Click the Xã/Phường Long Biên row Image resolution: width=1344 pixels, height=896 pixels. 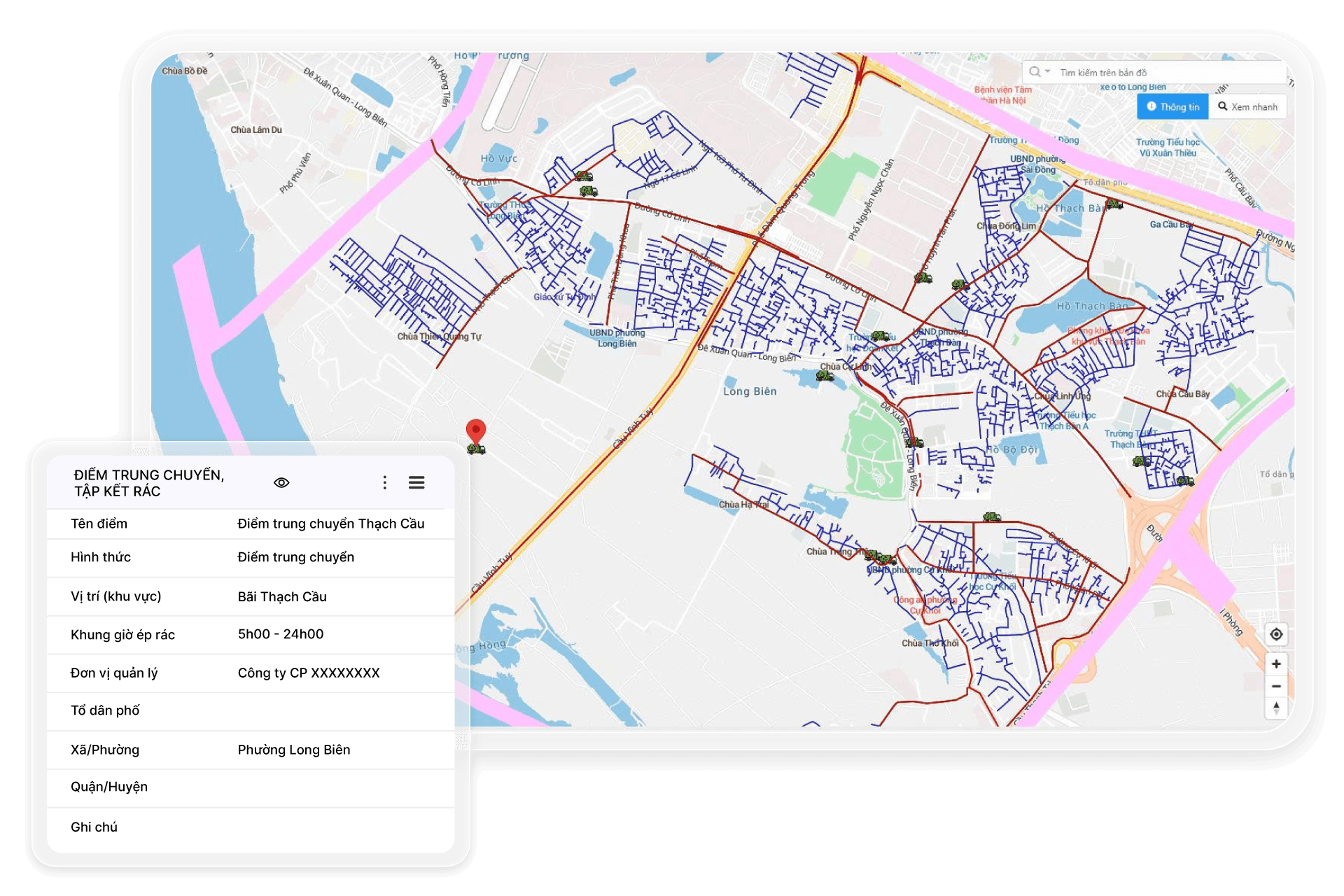251,750
